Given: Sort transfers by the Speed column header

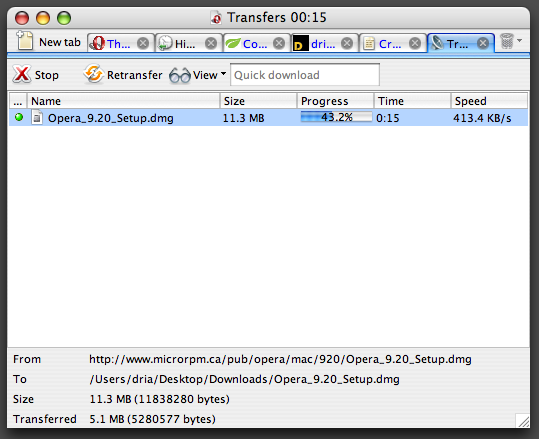Looking at the screenshot, I should [489, 101].
